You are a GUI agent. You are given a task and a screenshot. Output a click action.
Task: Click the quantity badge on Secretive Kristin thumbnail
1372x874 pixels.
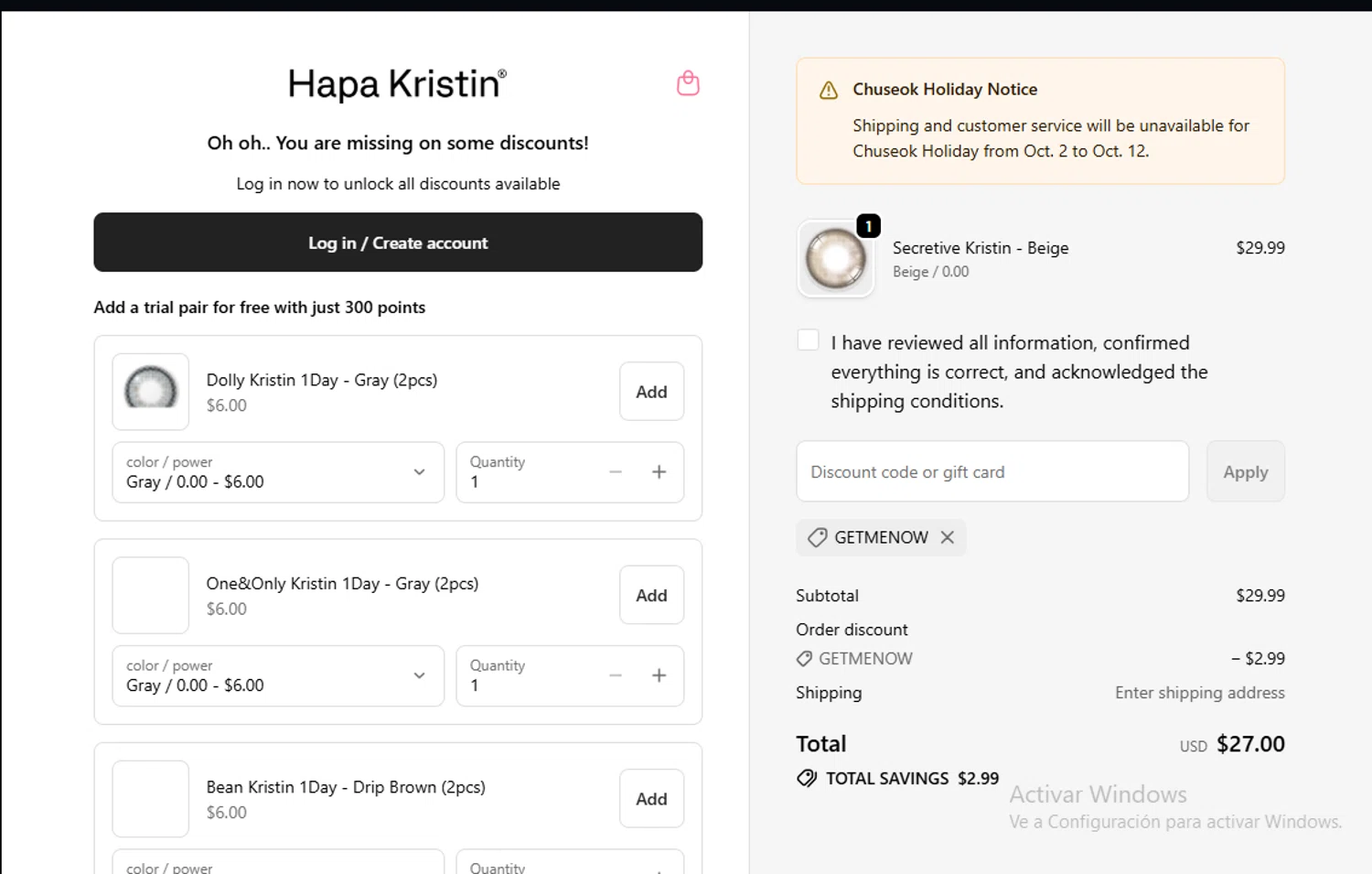coord(868,226)
